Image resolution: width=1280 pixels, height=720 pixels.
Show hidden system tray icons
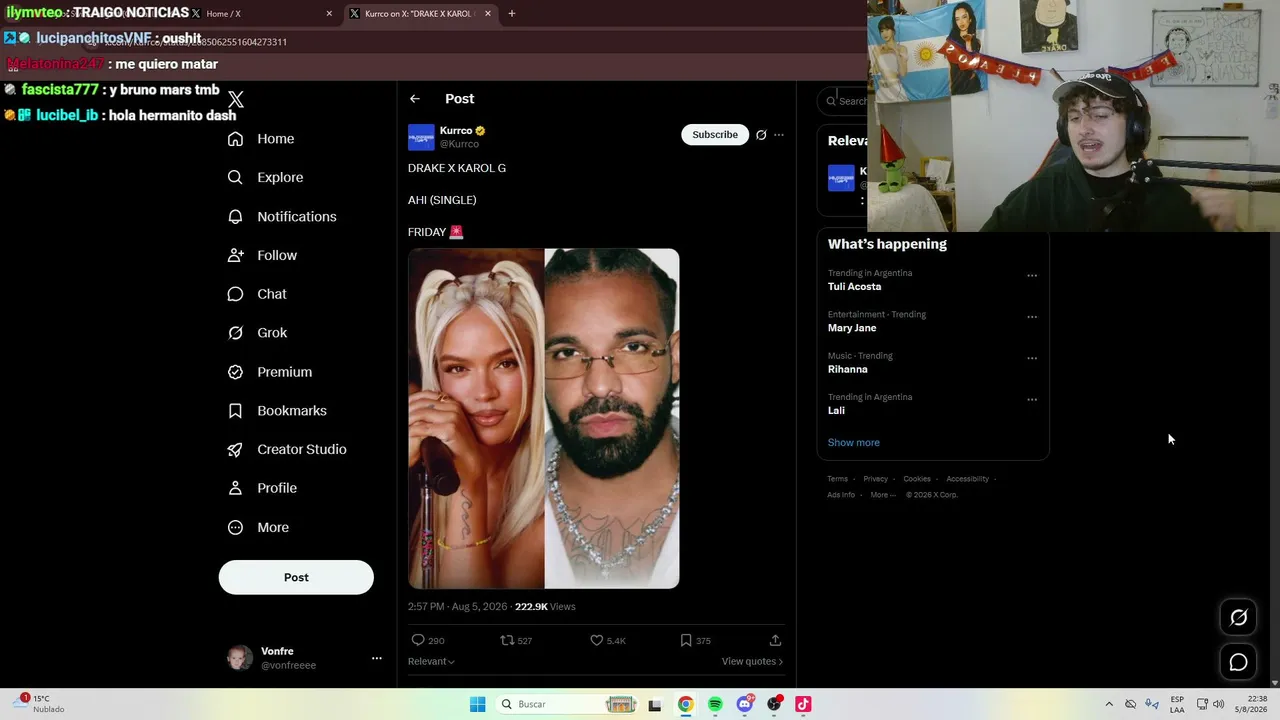coord(1109,704)
